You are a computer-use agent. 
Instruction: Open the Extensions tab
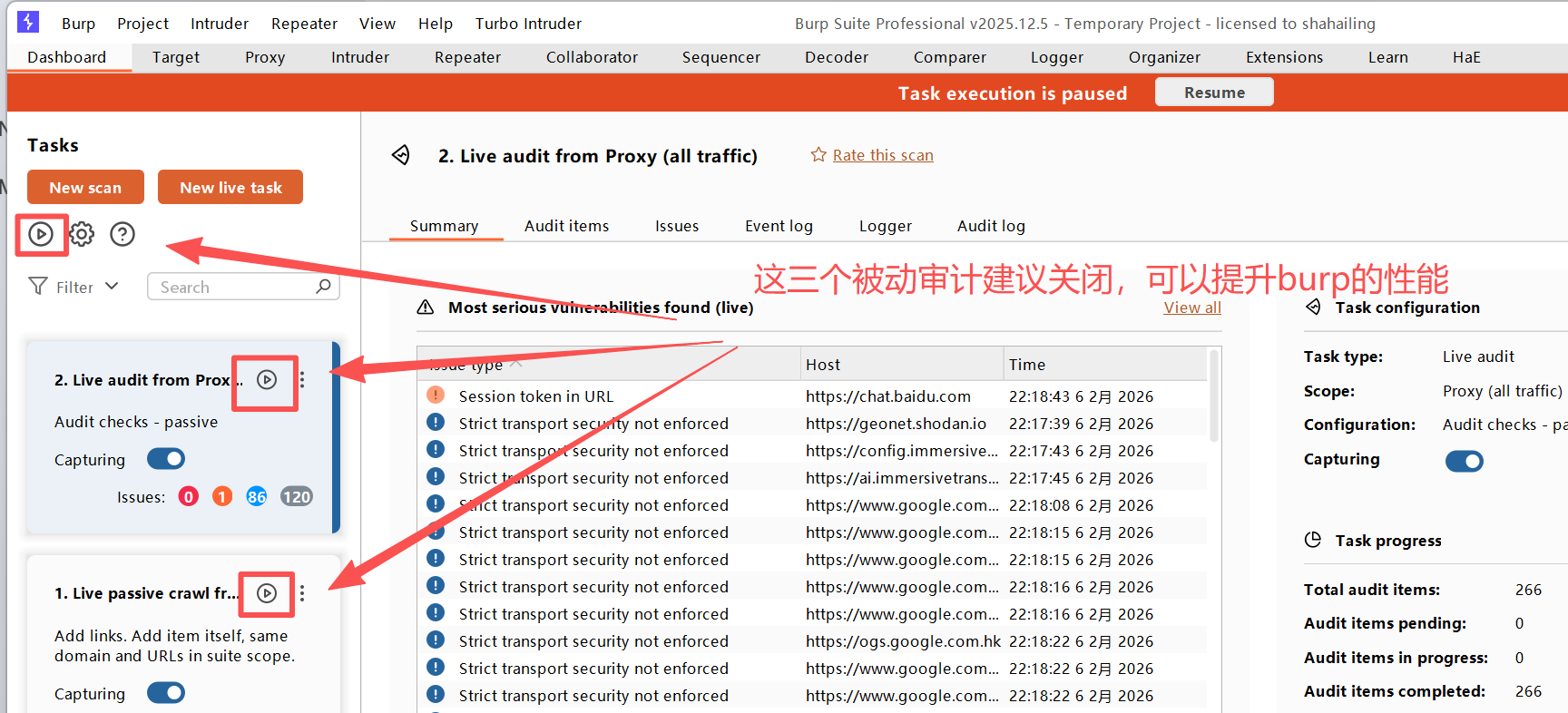tap(1284, 57)
